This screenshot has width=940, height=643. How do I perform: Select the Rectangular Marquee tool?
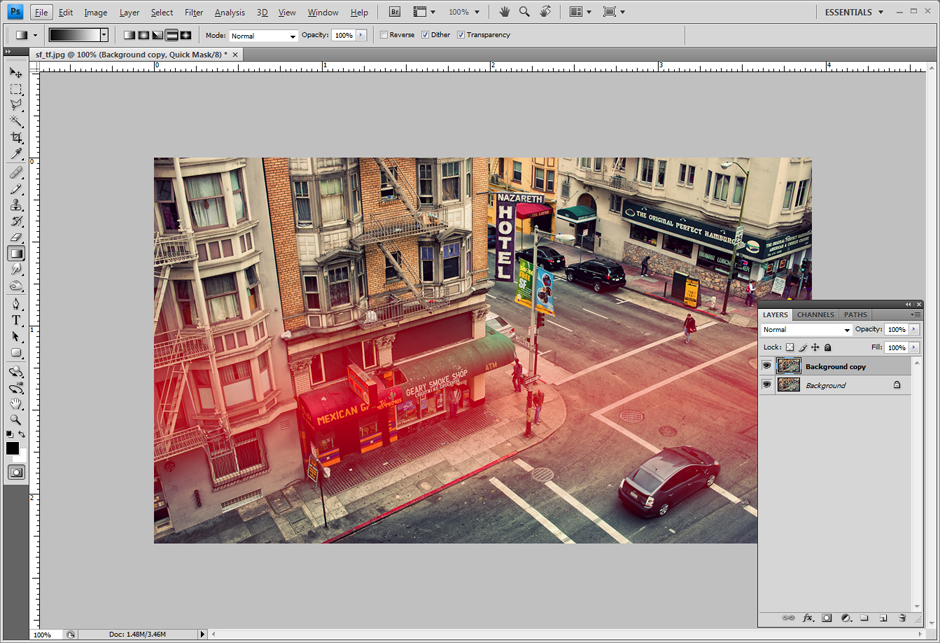pos(16,89)
